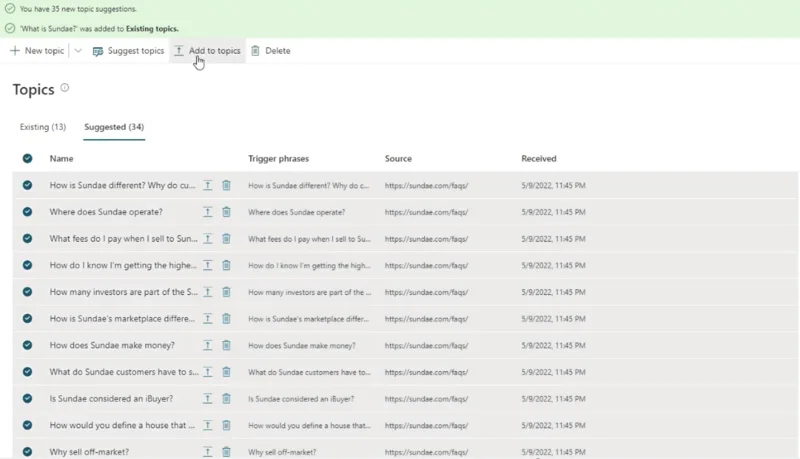Click 'Why sell off-market?' trigger phrase cell
The image size is (800, 459).
tap(282, 452)
